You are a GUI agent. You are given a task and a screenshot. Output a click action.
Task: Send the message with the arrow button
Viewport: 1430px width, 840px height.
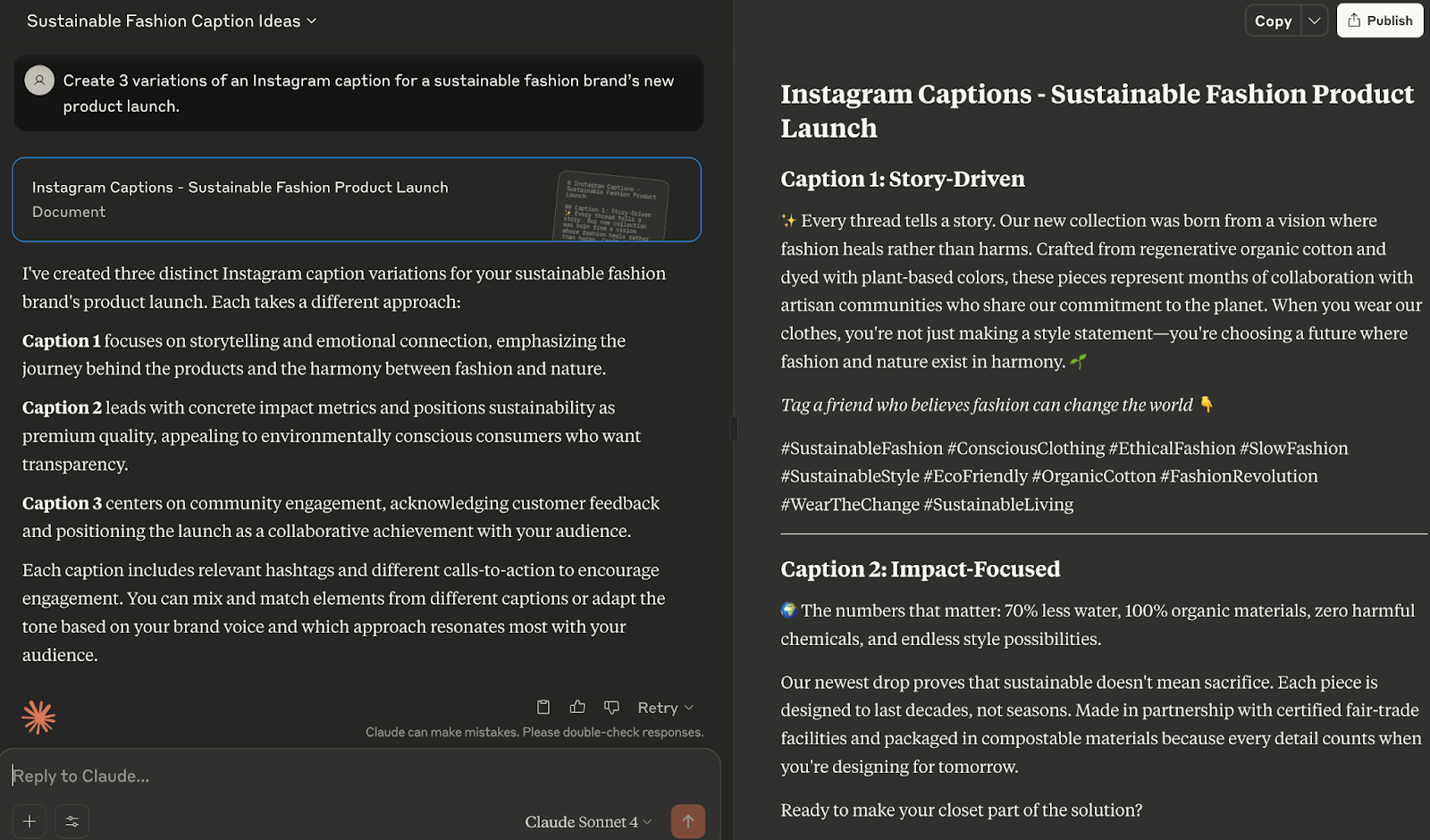[688, 821]
